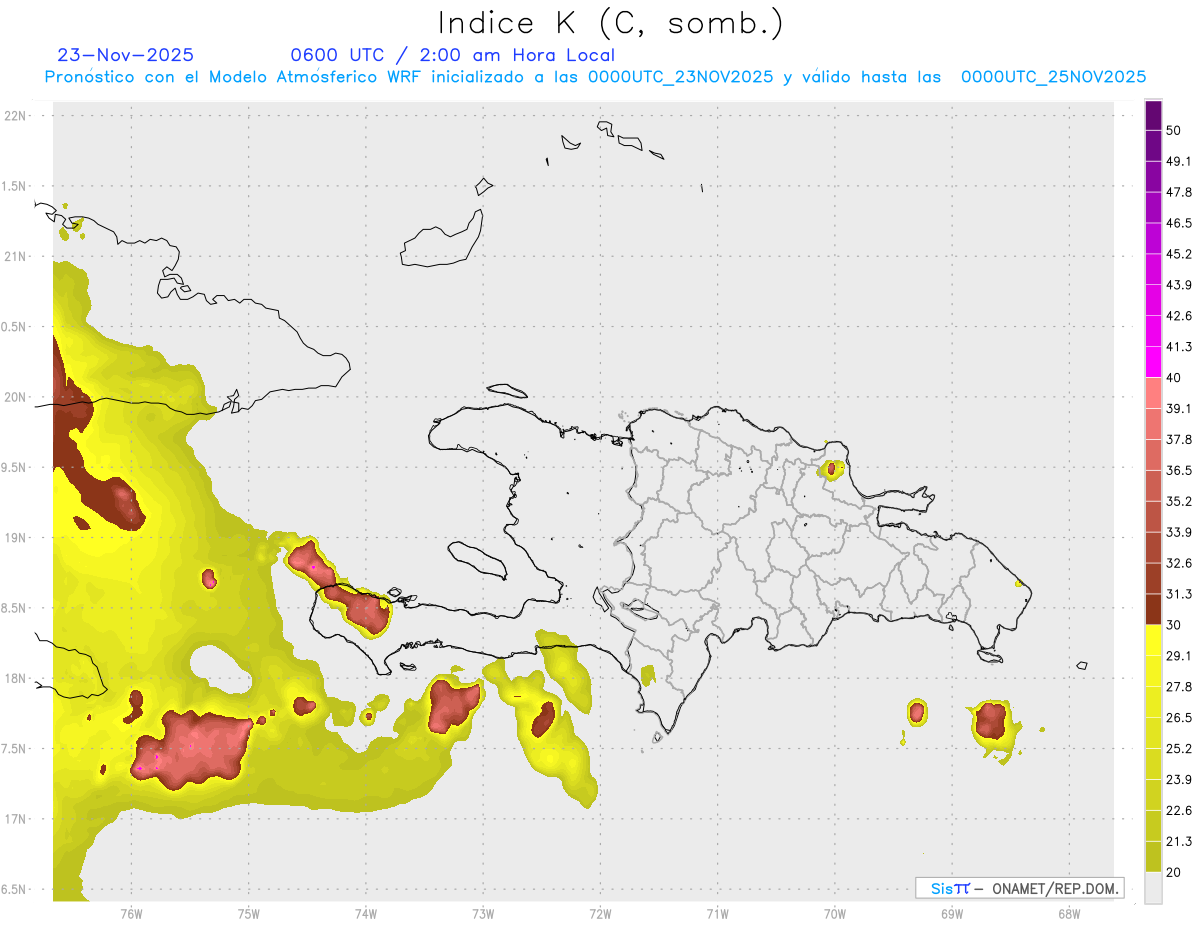Click the "74W" longitude label
Image resolution: width=1200 pixels, height=927 pixels.
[365, 914]
